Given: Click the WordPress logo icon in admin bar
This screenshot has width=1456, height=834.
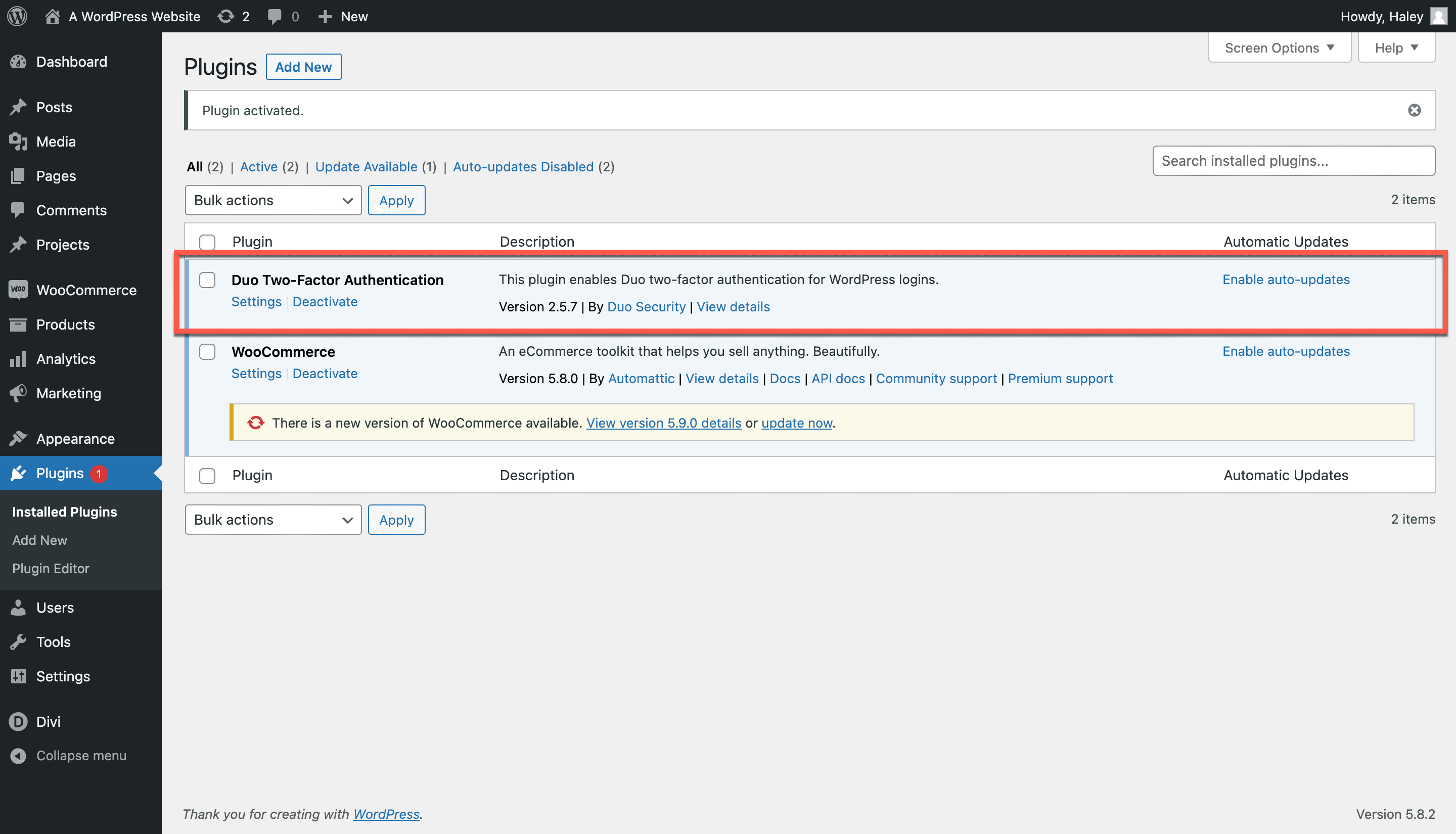Looking at the screenshot, I should click(17, 16).
